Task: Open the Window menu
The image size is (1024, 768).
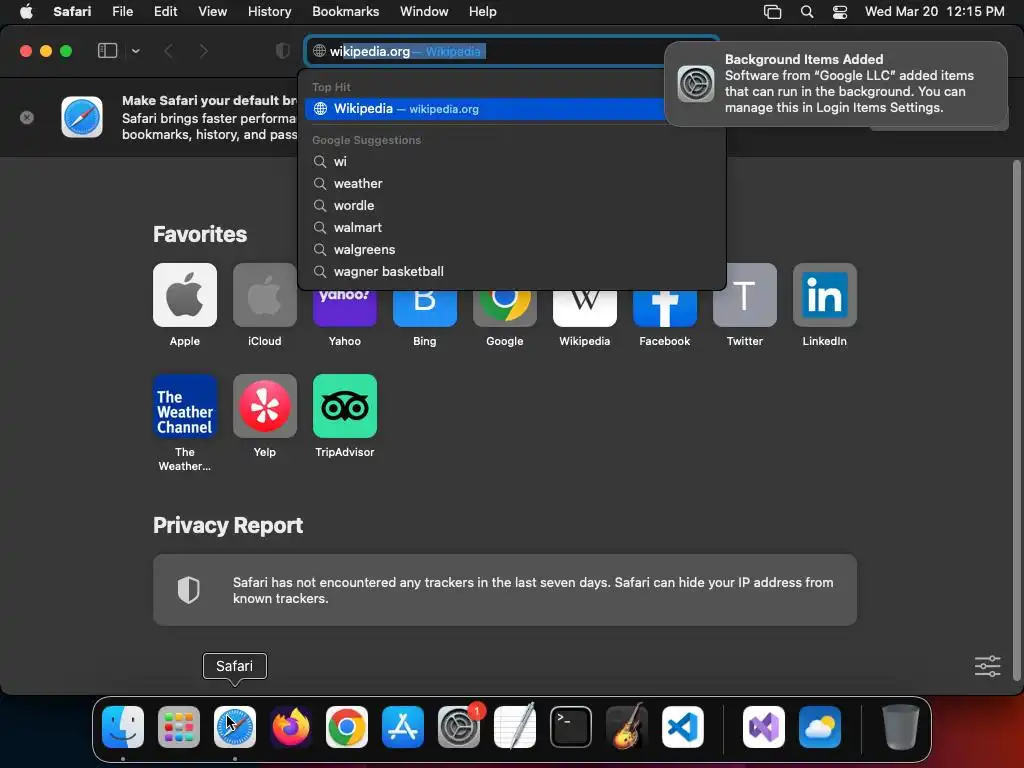Action: point(424,12)
